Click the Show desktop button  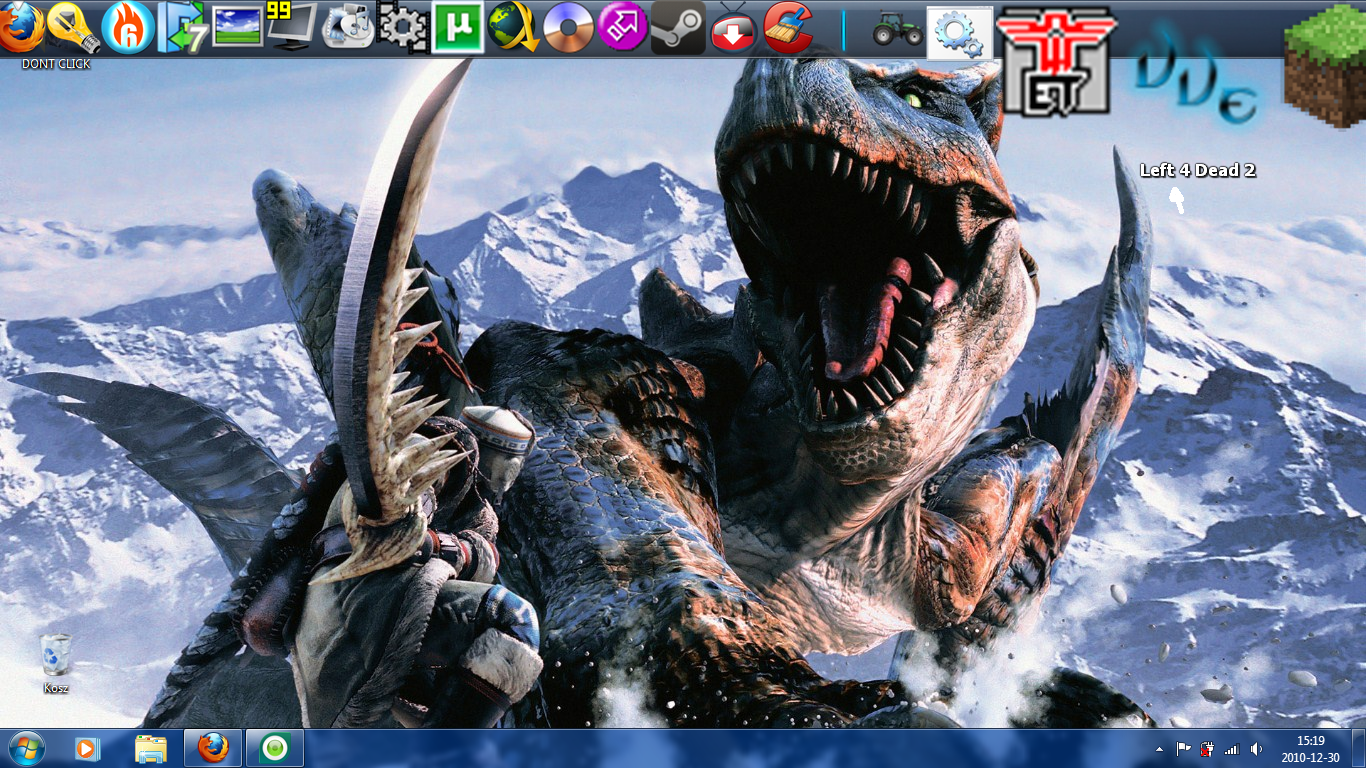1358,749
